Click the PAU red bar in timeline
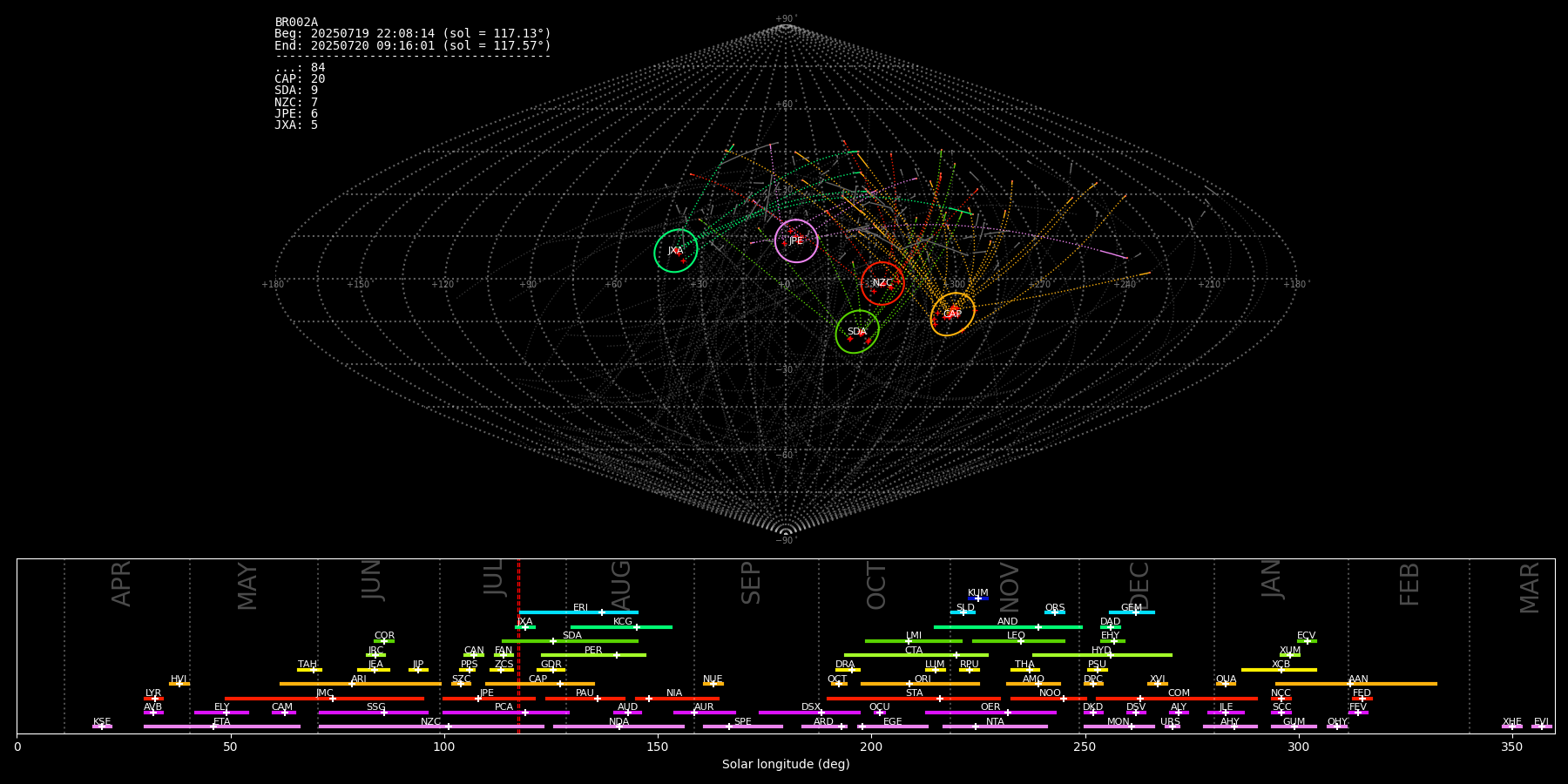Screen dimensions: 1568x784 pos(585,698)
